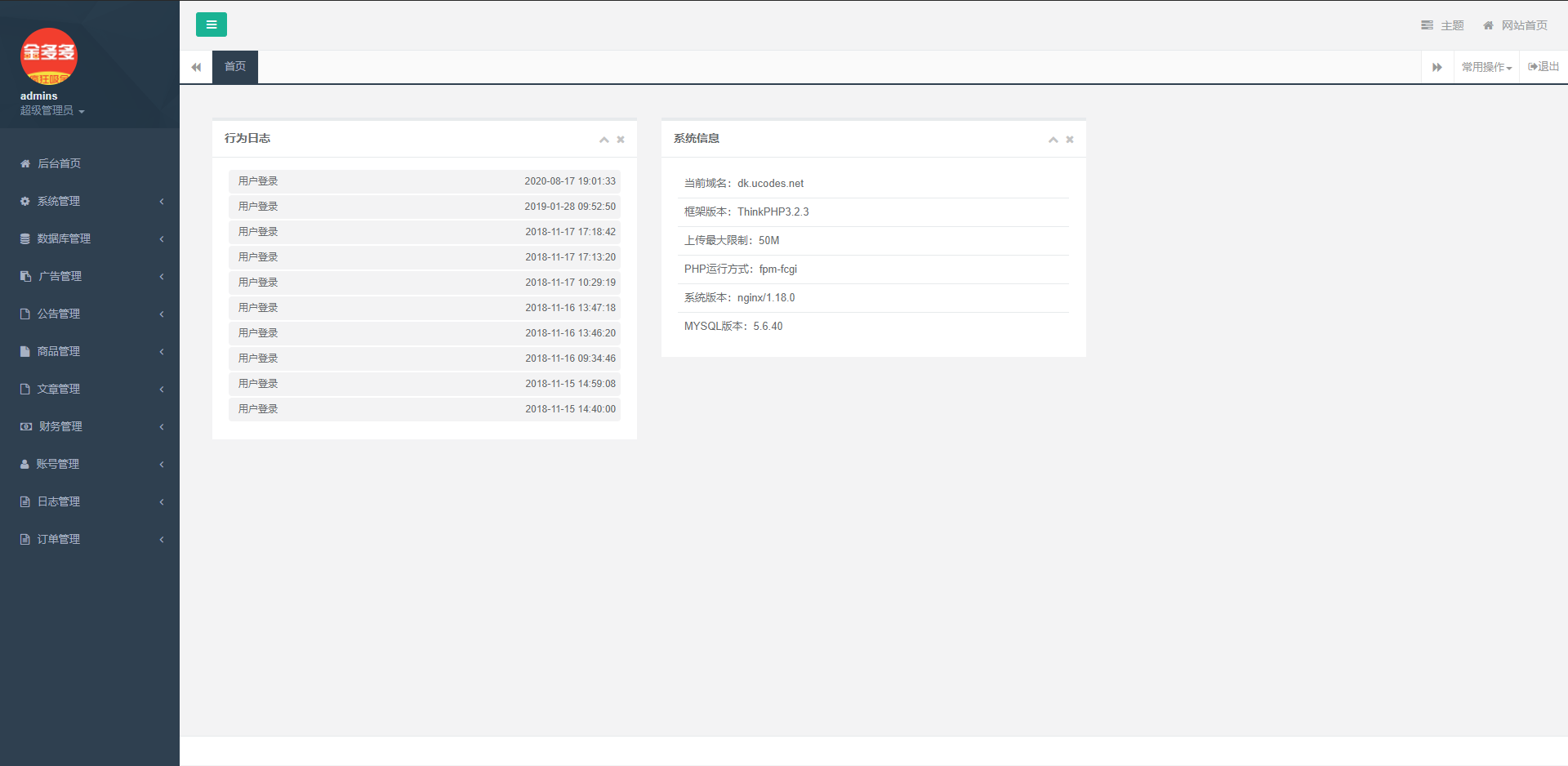Open the 文章管理 sidebar menu
This screenshot has width=1568, height=766.
[x=59, y=389]
